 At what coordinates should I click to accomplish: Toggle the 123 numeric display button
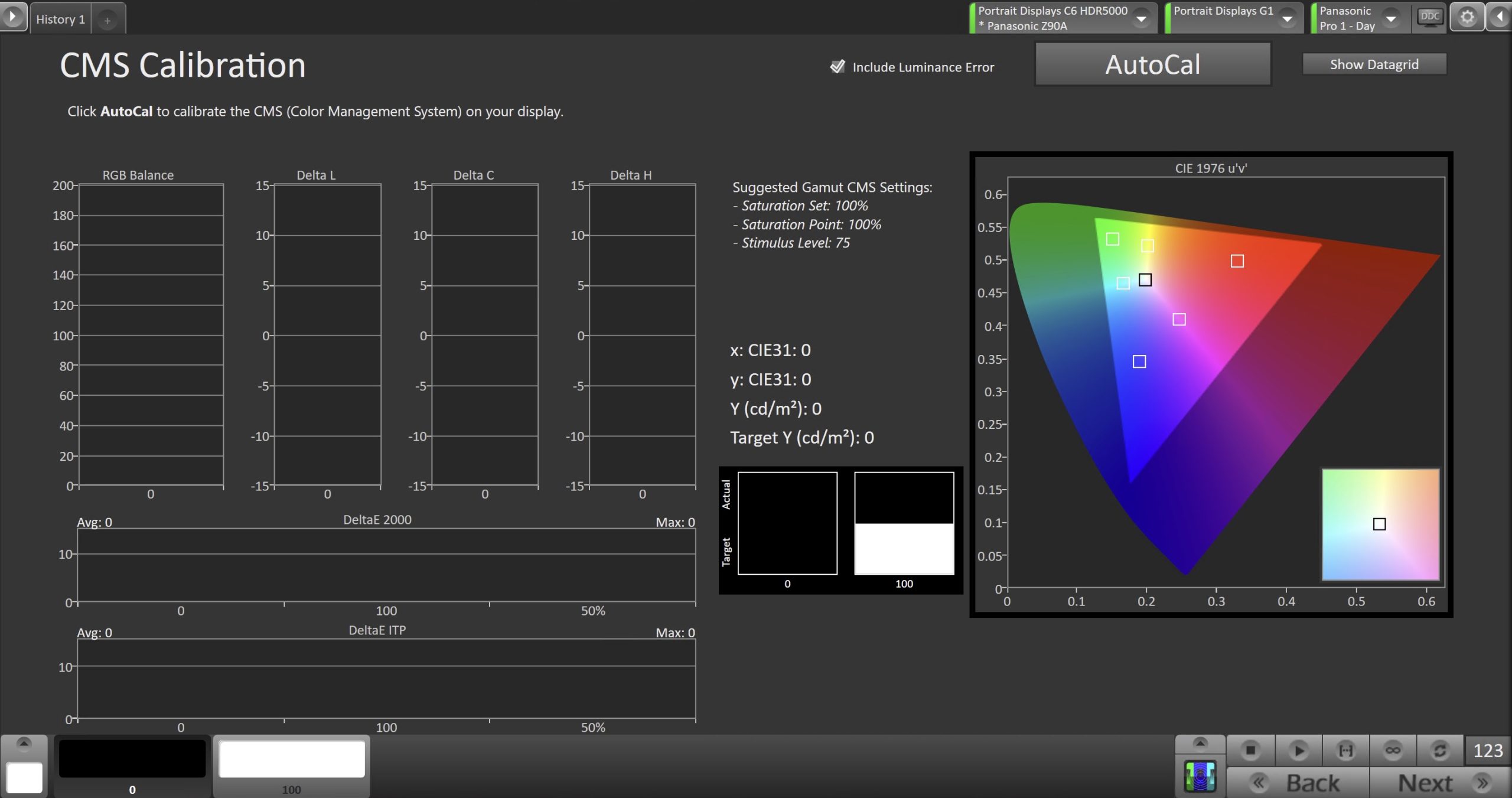[x=1487, y=750]
